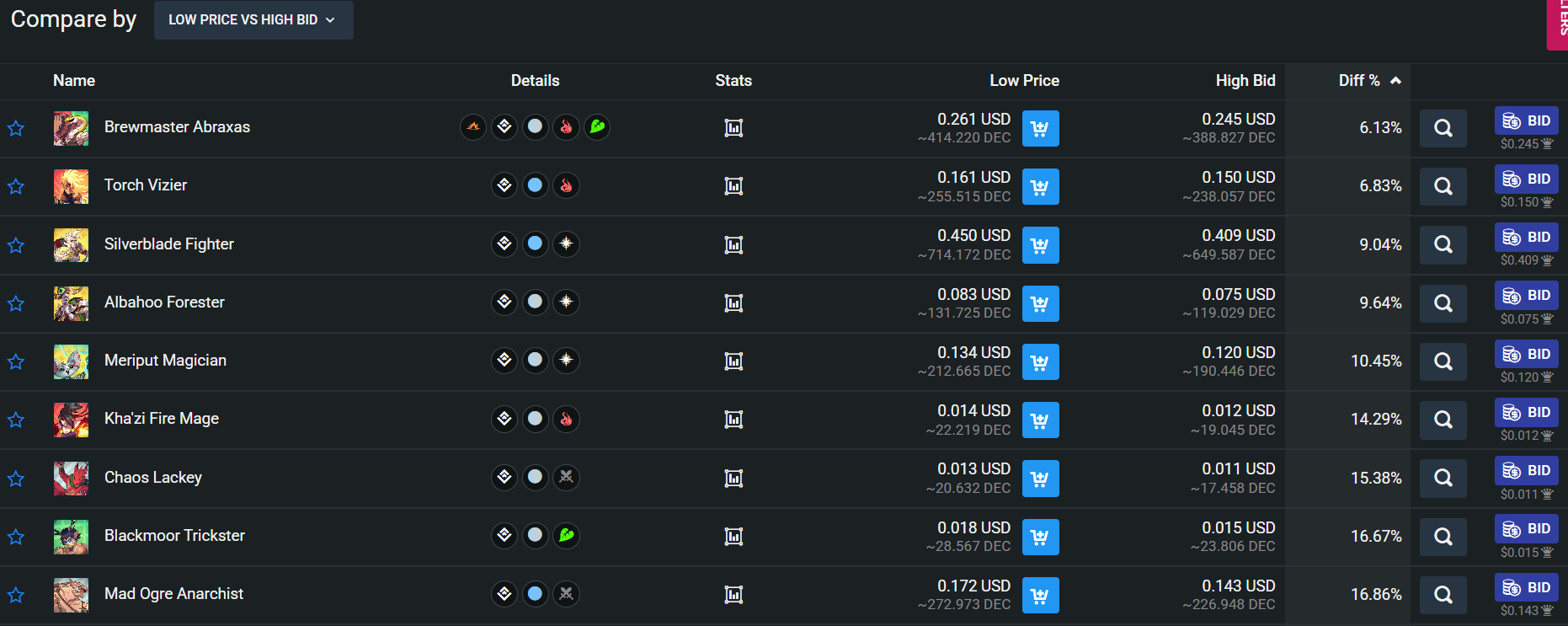
Task: Open magnifier for Mad Ogre Anarchist
Action: tap(1443, 595)
